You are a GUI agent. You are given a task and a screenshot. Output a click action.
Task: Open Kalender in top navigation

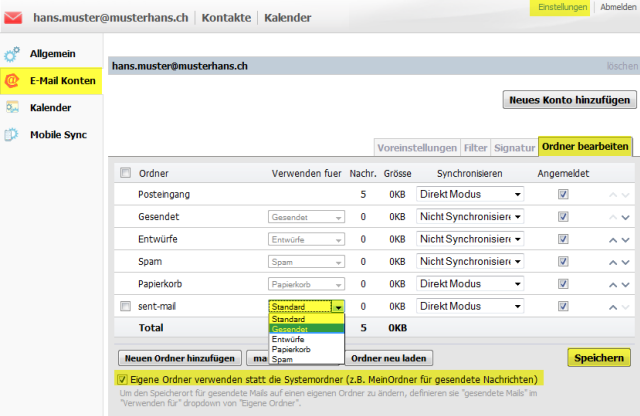(x=287, y=18)
